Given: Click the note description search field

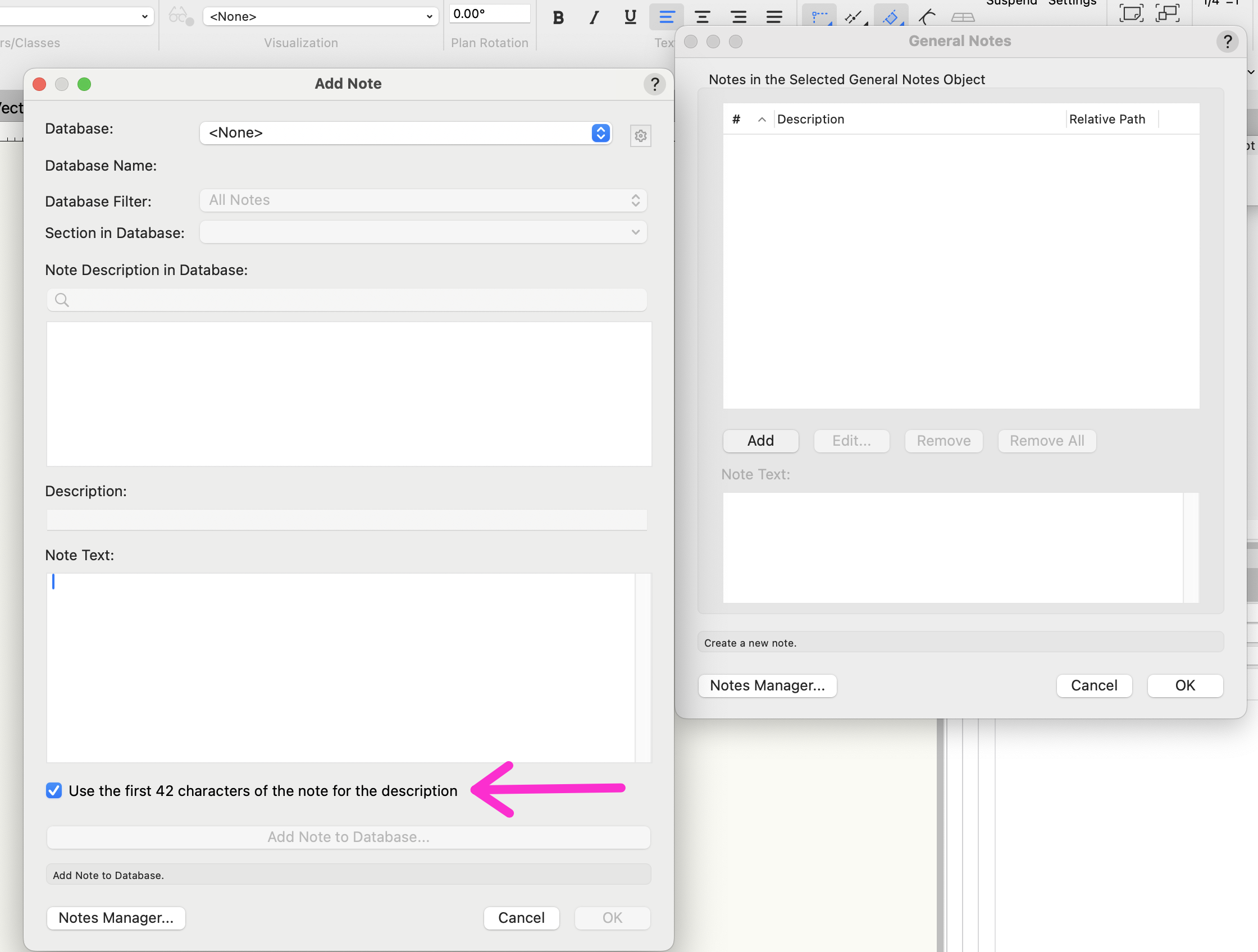Looking at the screenshot, I should point(347,300).
